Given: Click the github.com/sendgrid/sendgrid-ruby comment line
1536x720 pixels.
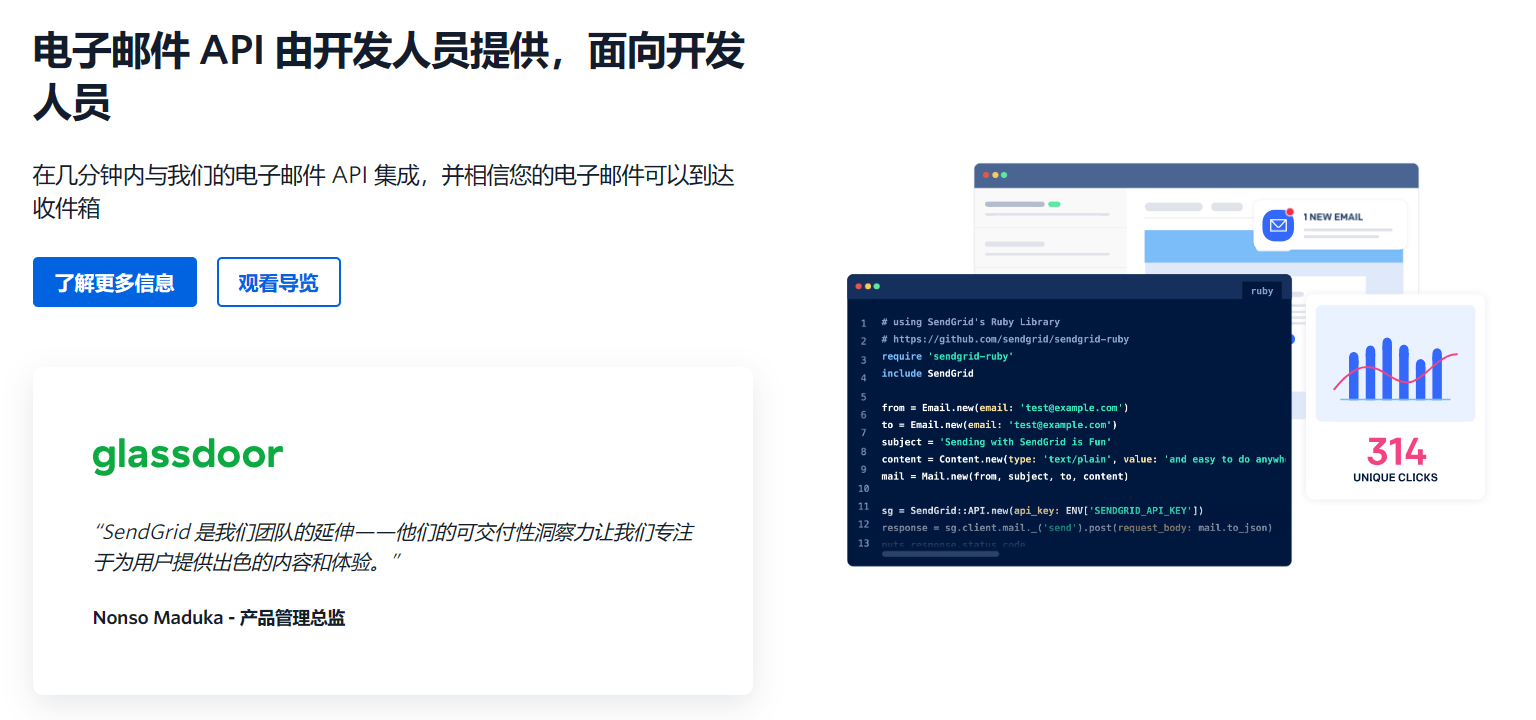Looking at the screenshot, I should [1005, 339].
